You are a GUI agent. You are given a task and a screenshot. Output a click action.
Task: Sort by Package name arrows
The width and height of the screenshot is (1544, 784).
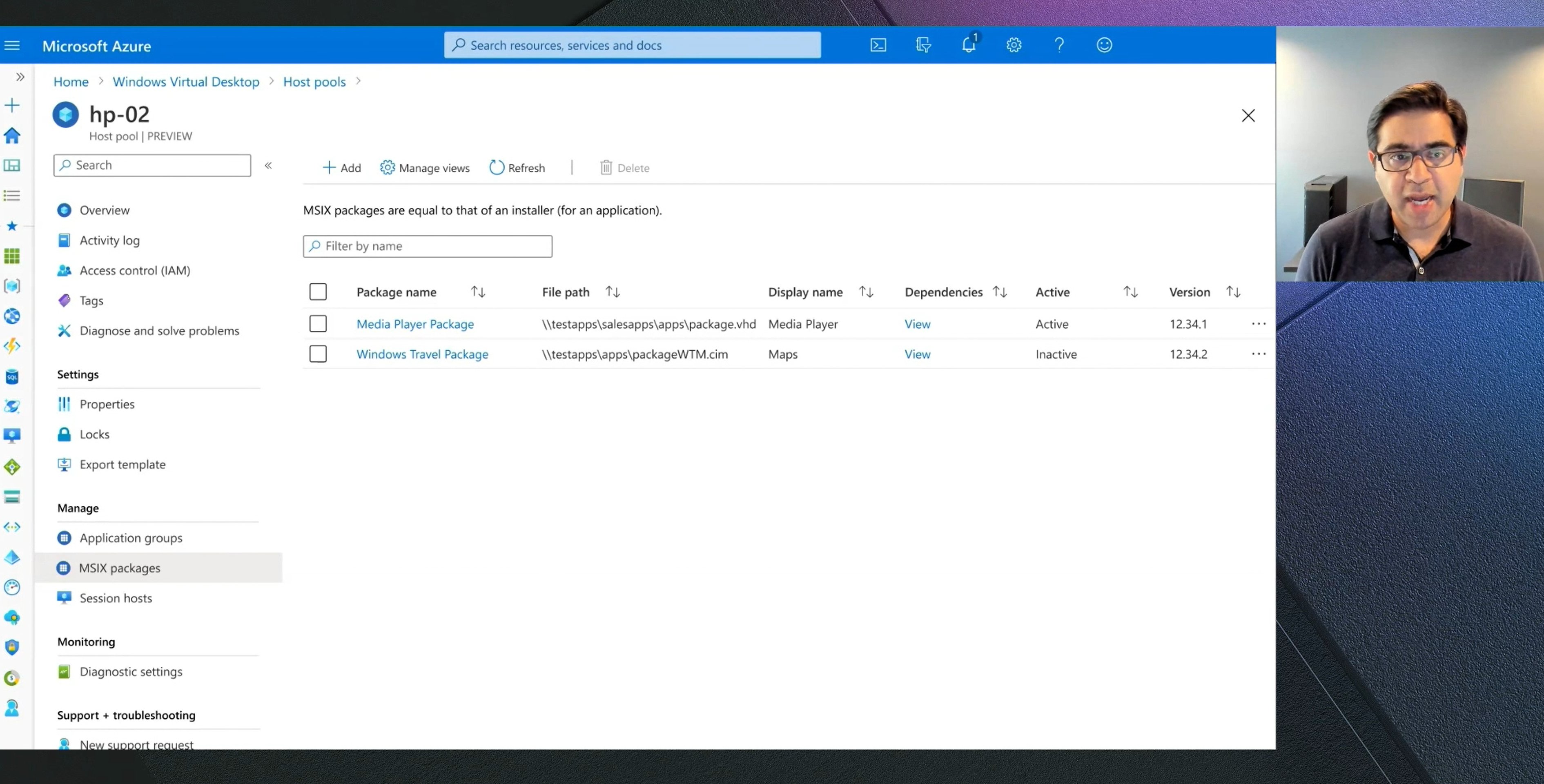click(478, 292)
